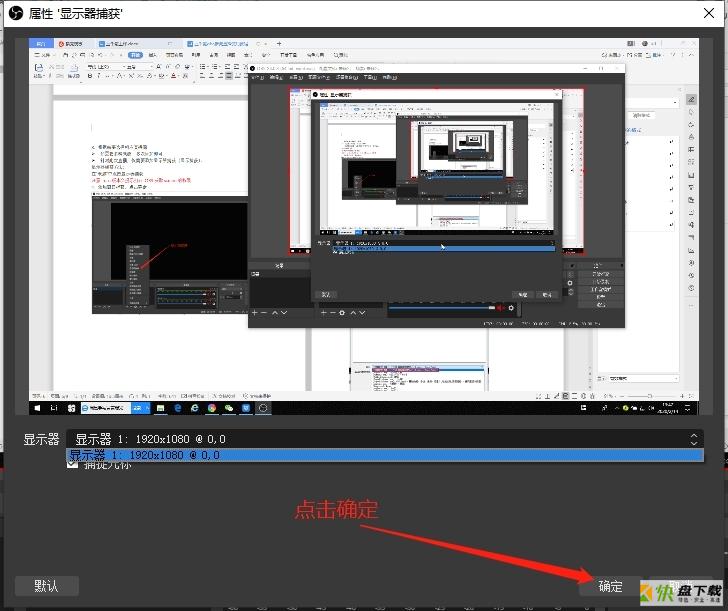The width and height of the screenshot is (728, 611).
Task: Choose the highlighted 显示器 1: 1920x1080 @ 0,0 option
Action: click(385, 455)
